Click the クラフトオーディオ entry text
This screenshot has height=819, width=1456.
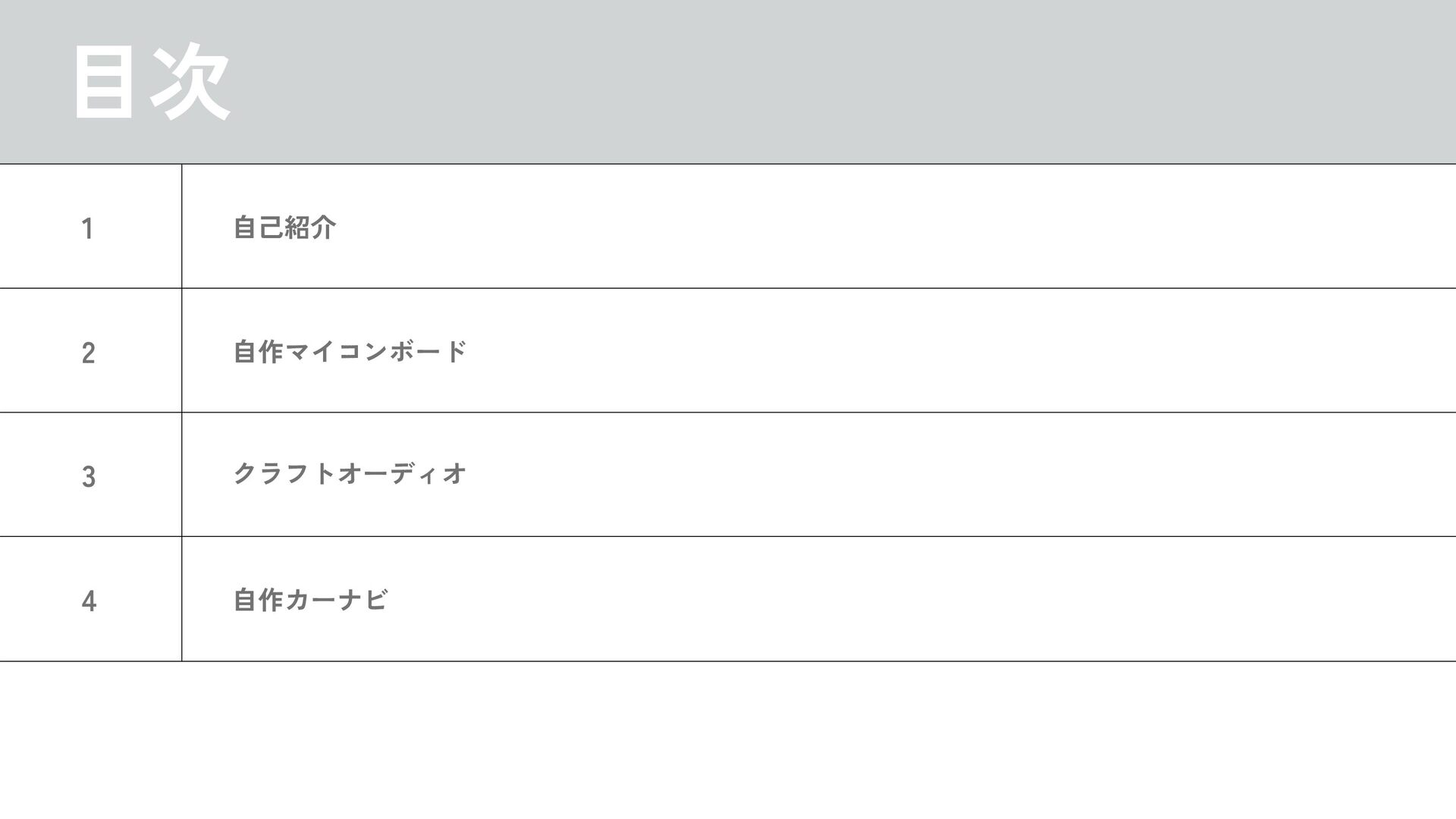350,474
